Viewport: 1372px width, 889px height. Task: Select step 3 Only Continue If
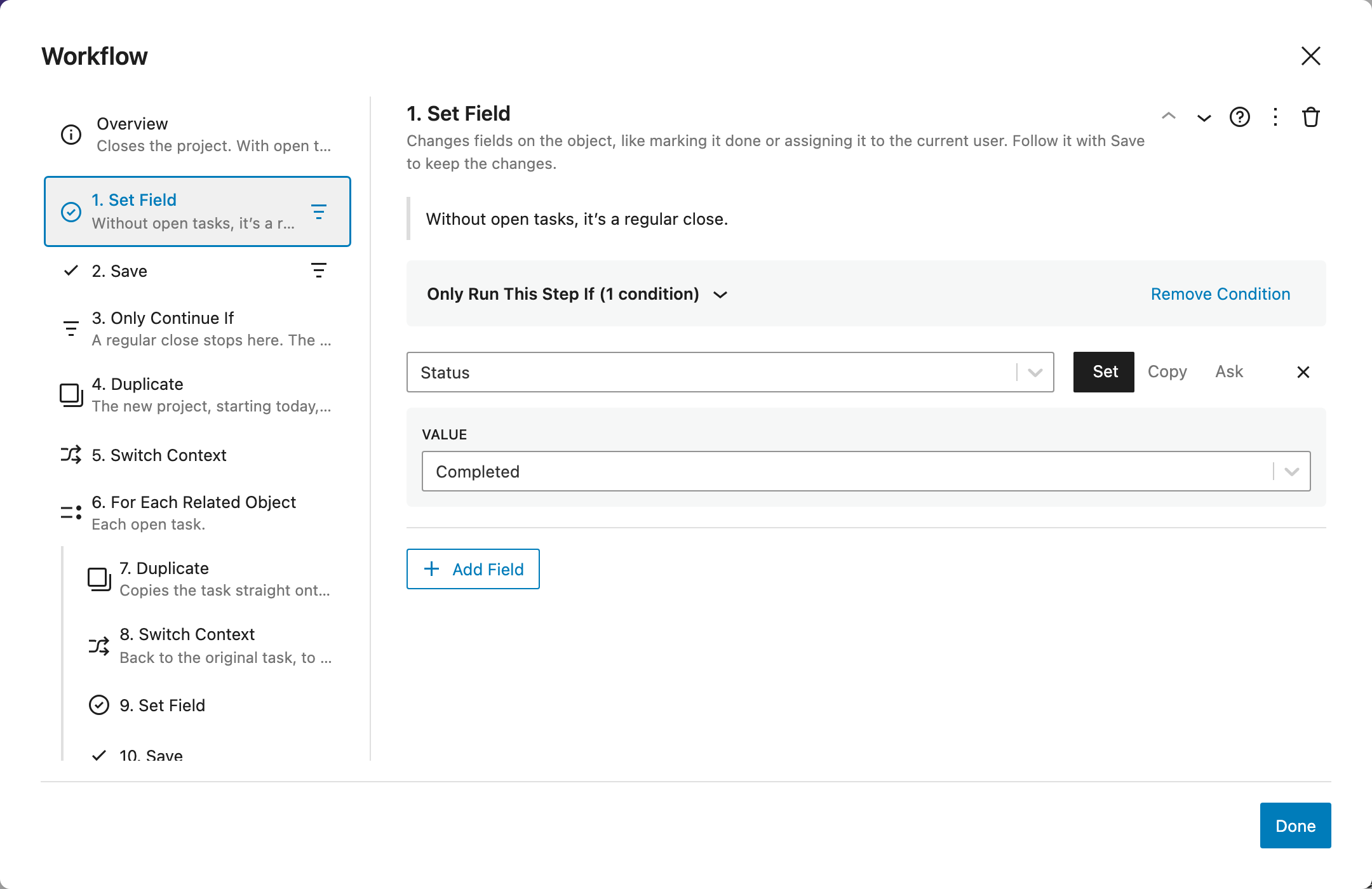197,329
